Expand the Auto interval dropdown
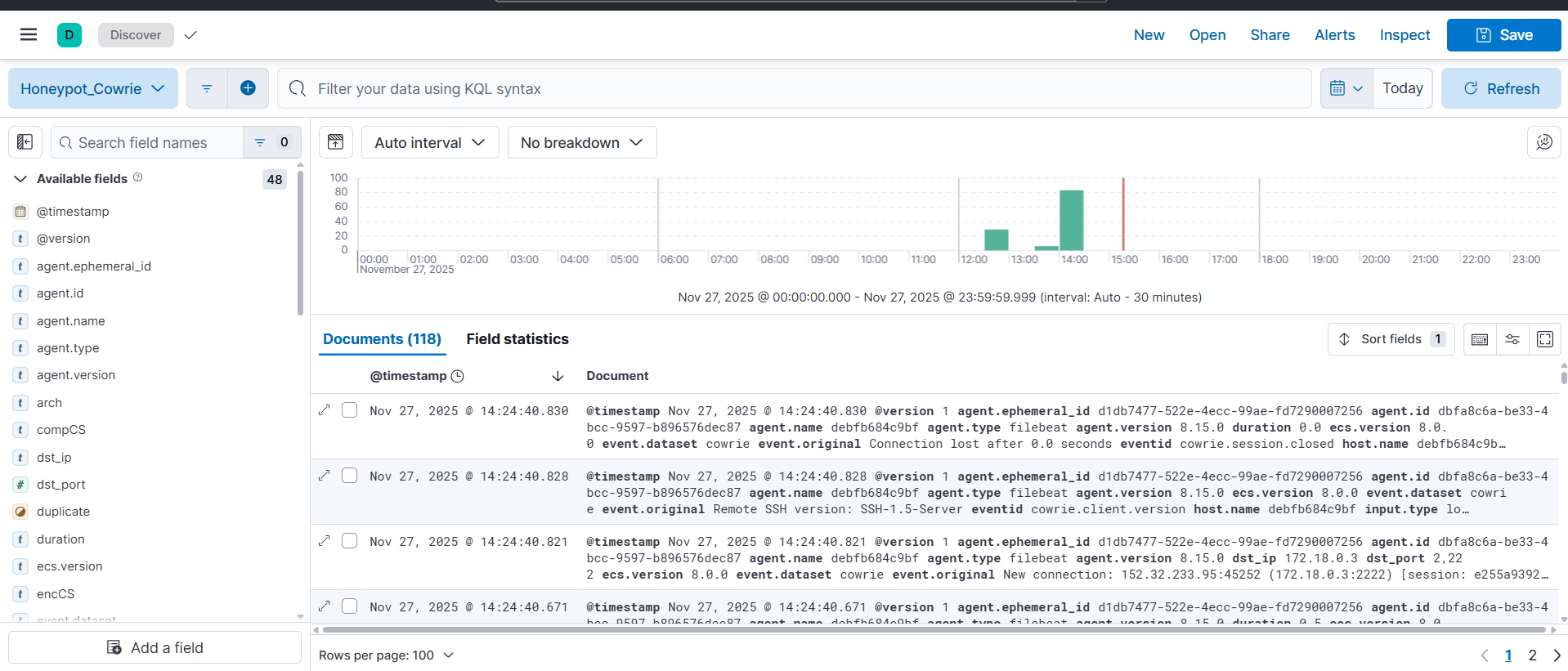This screenshot has width=1568, height=671. [429, 142]
